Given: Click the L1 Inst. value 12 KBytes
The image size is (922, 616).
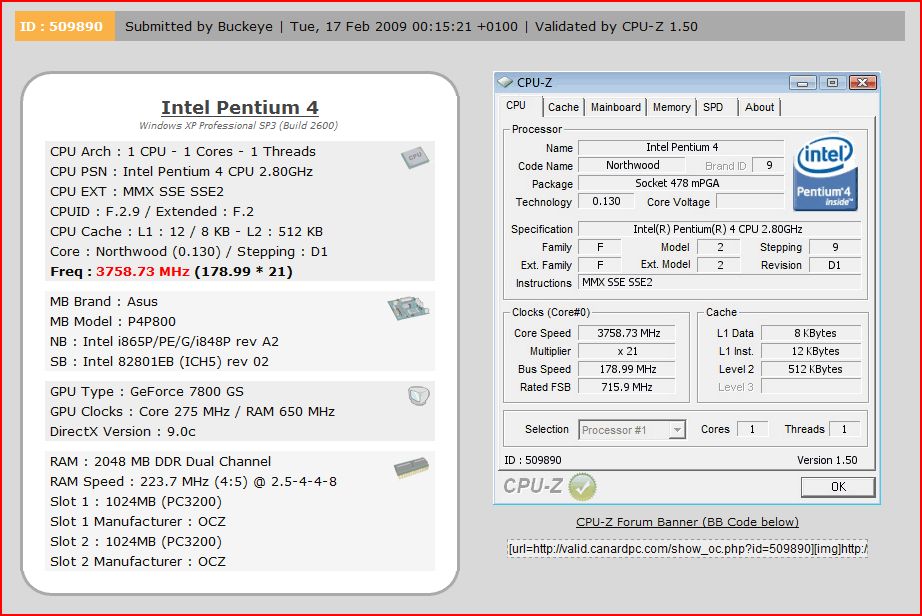Looking at the screenshot, I should click(x=811, y=351).
